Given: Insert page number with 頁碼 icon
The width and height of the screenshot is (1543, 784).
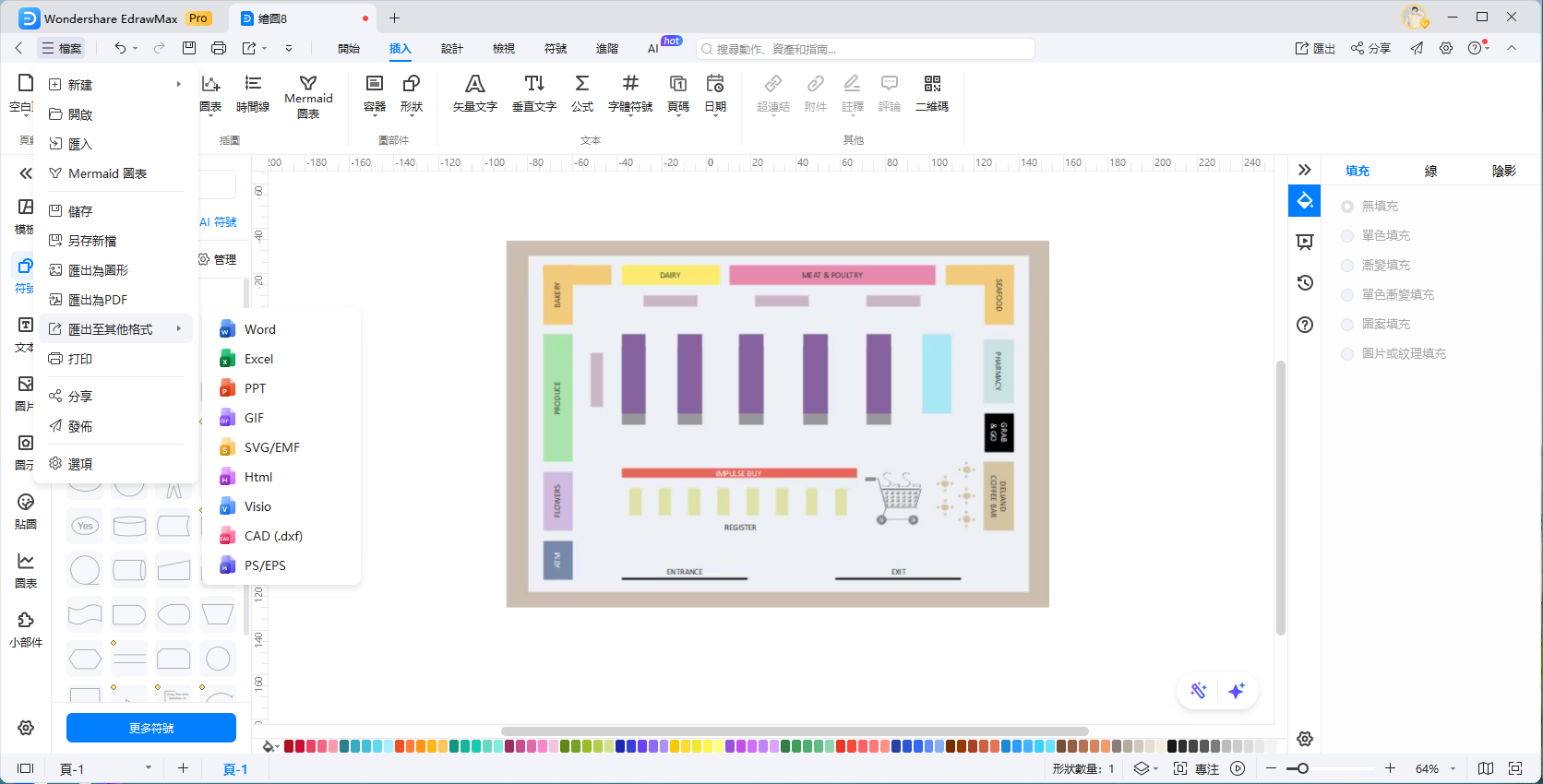Looking at the screenshot, I should pos(678,93).
